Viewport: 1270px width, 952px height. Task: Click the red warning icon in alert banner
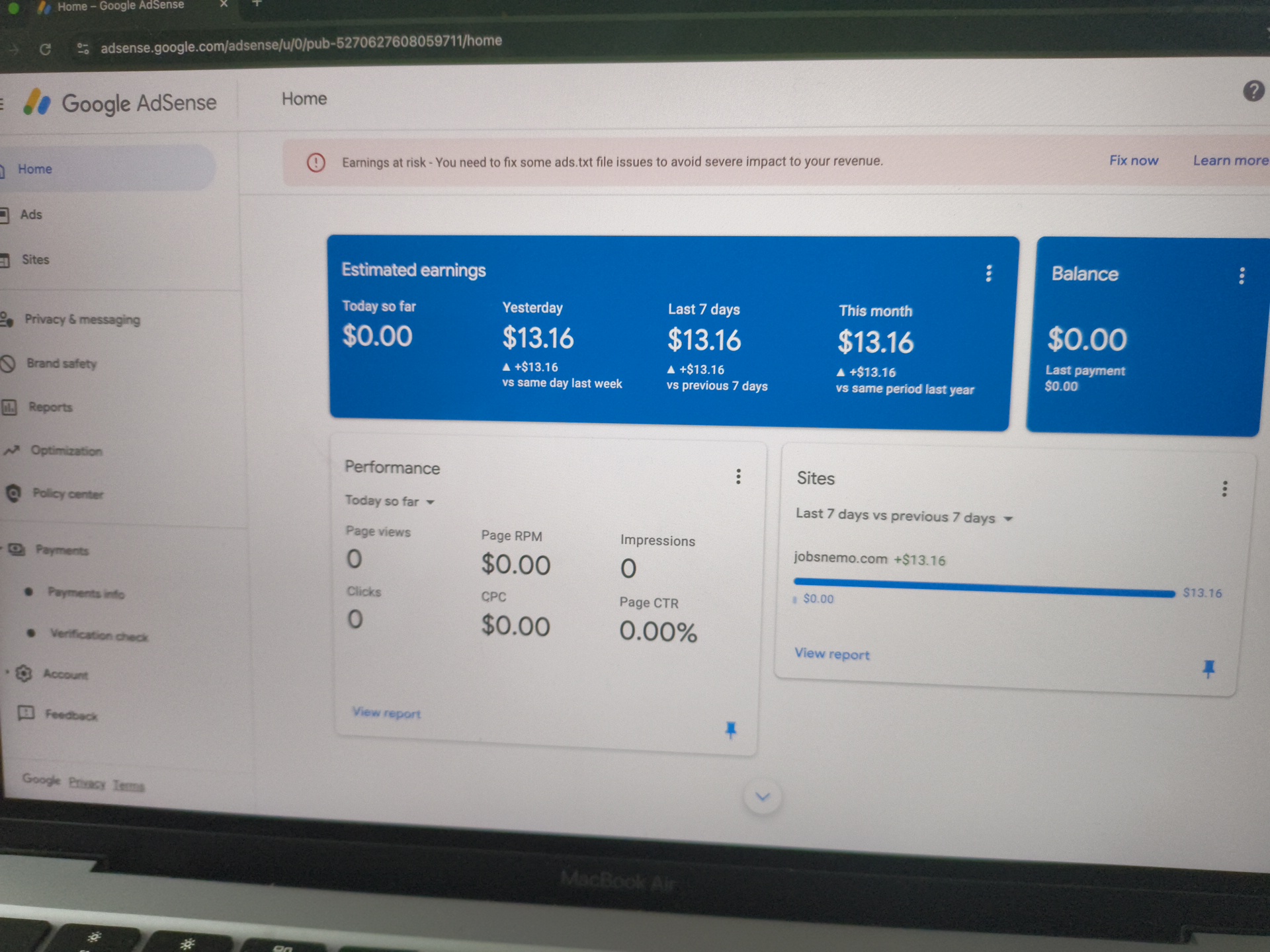pyautogui.click(x=316, y=162)
